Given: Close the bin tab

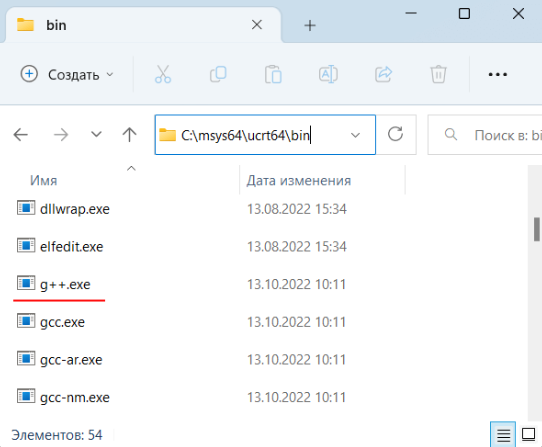Looking at the screenshot, I should 257,25.
